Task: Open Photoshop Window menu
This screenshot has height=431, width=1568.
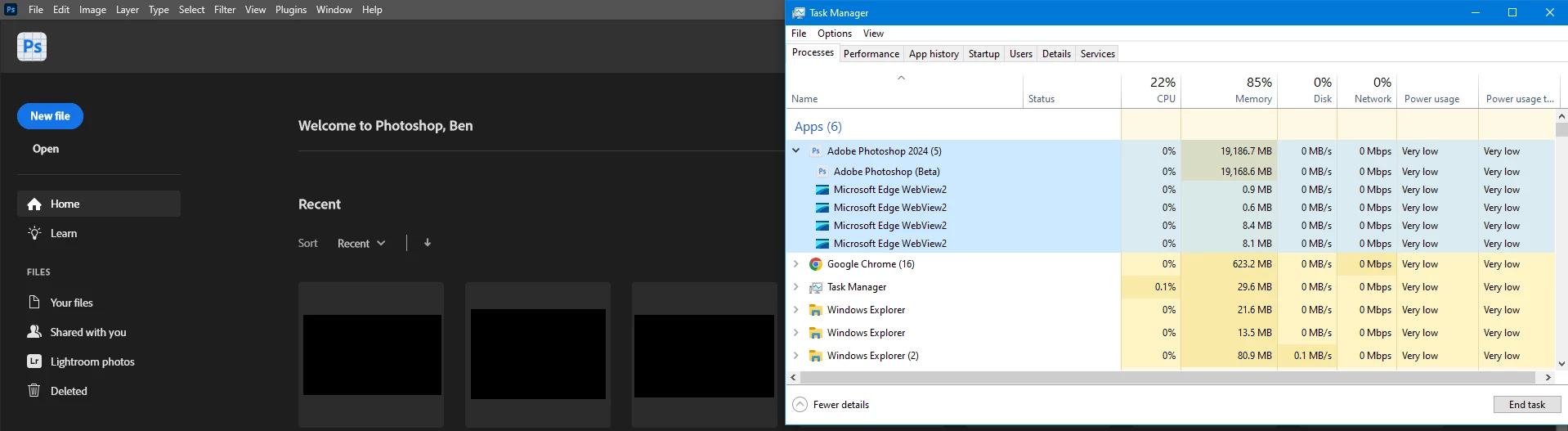Action: [334, 10]
